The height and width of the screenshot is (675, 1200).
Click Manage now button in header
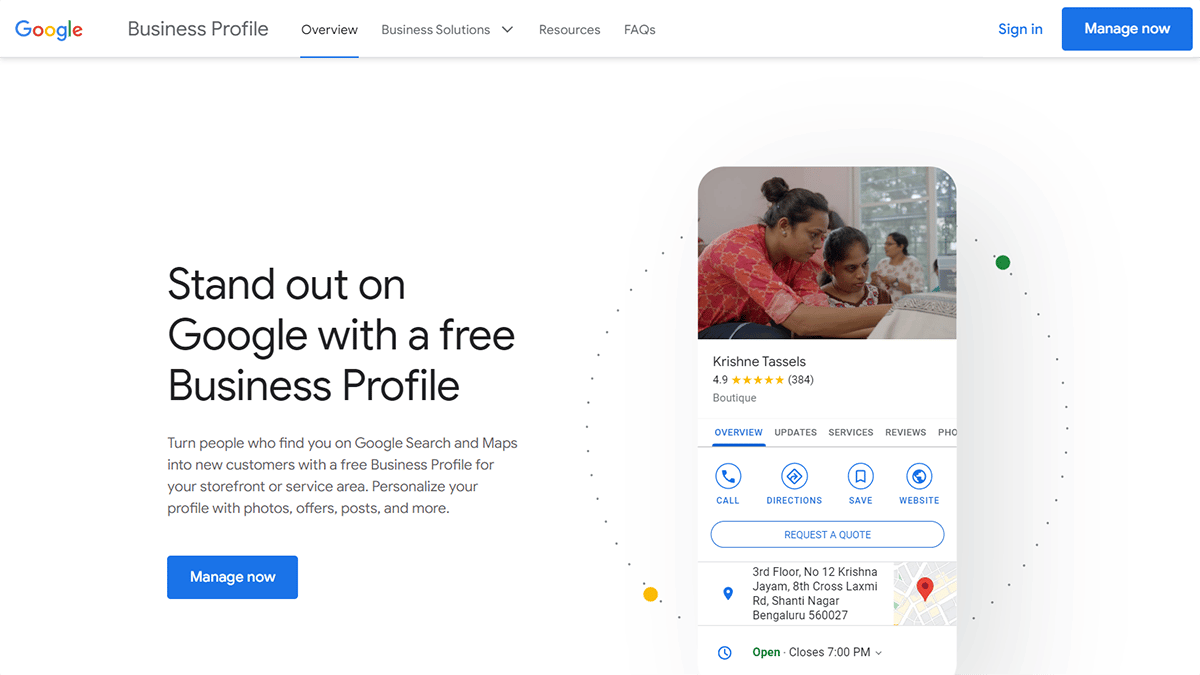pyautogui.click(x=1127, y=29)
